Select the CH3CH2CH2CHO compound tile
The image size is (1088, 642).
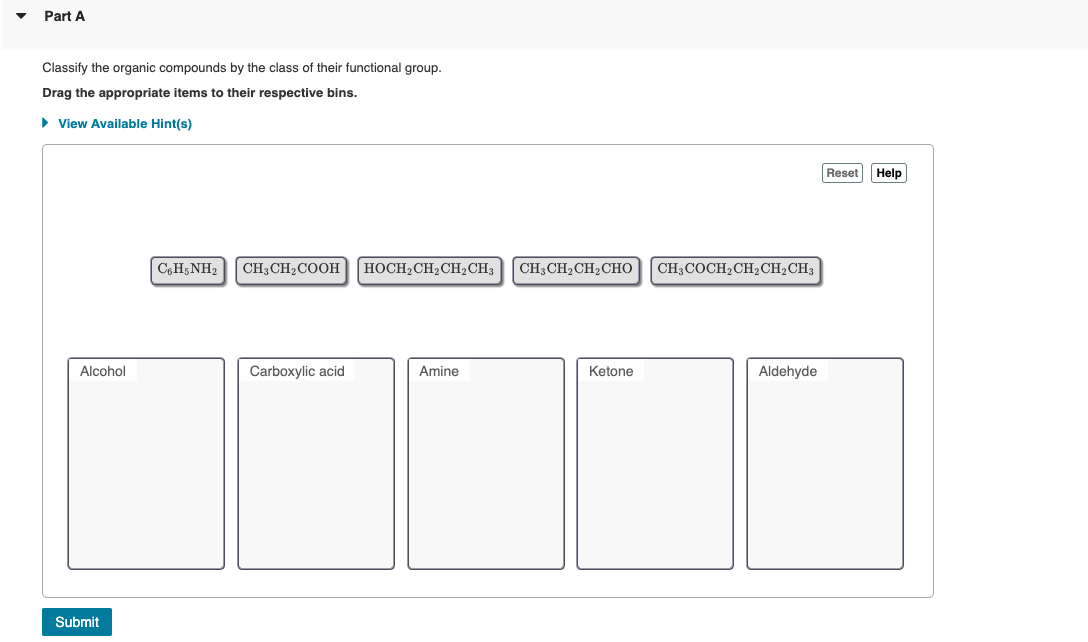[576, 269]
